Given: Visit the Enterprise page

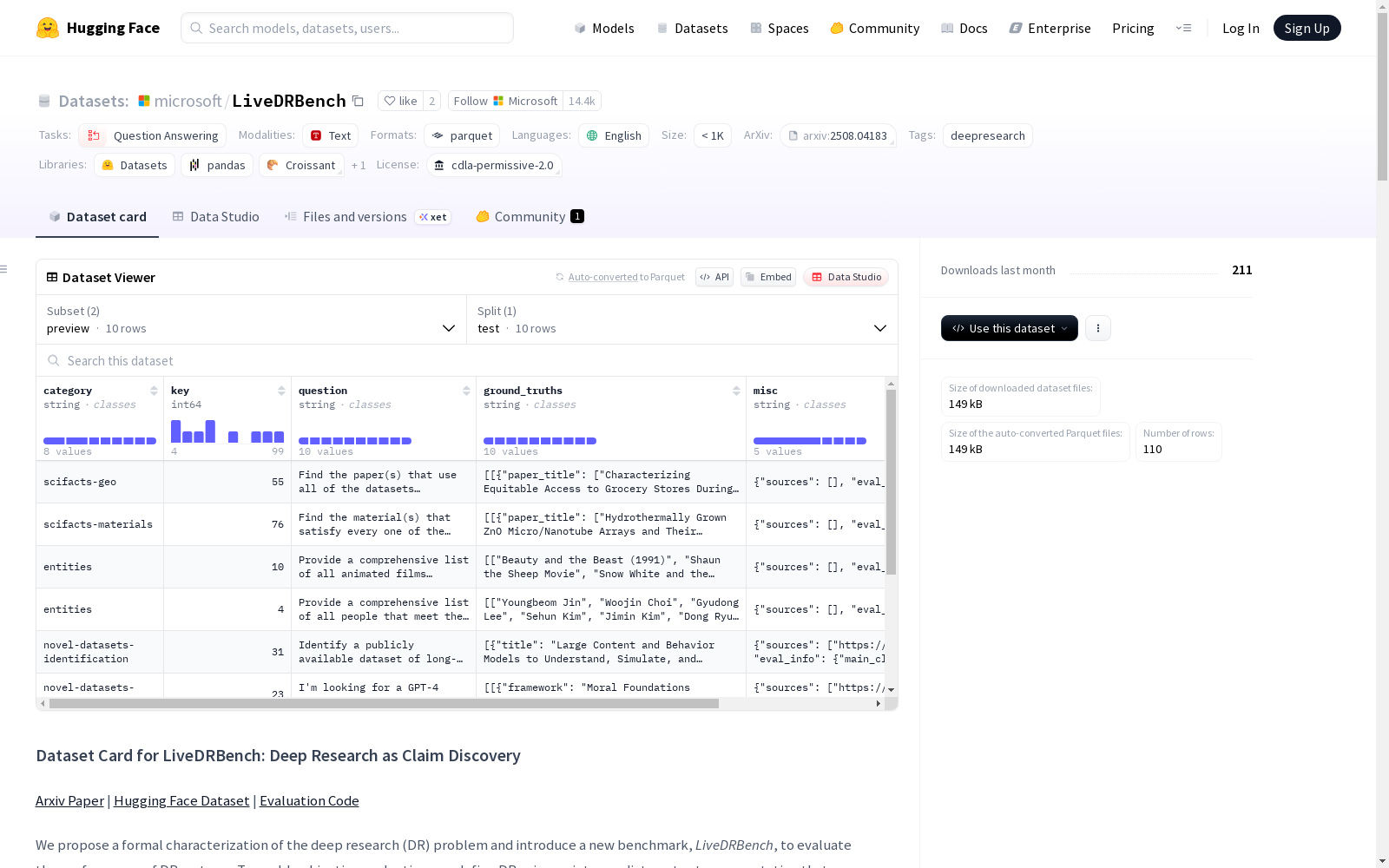Looking at the screenshot, I should pyautogui.click(x=1050, y=28).
